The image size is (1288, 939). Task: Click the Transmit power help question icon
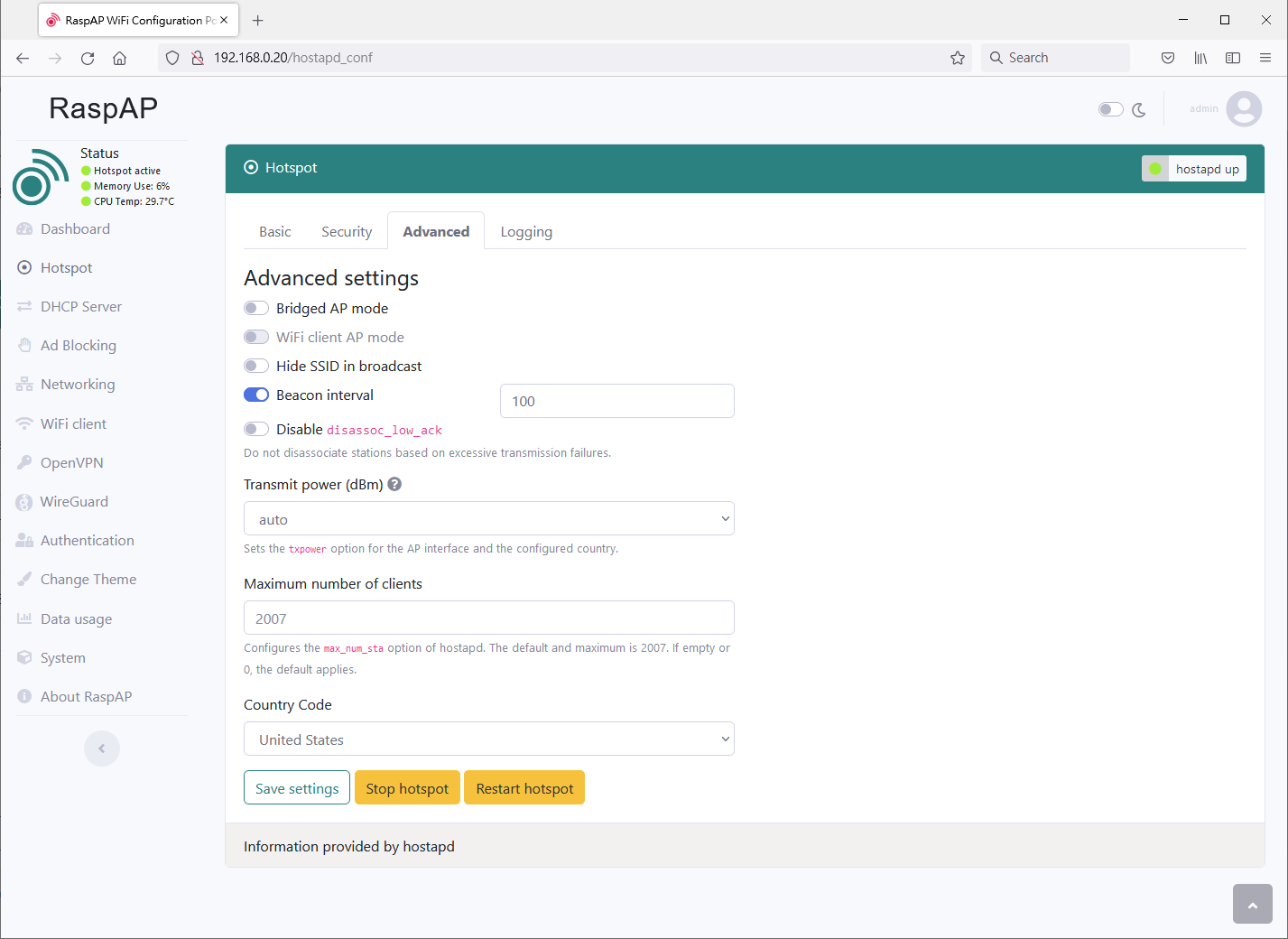click(394, 484)
